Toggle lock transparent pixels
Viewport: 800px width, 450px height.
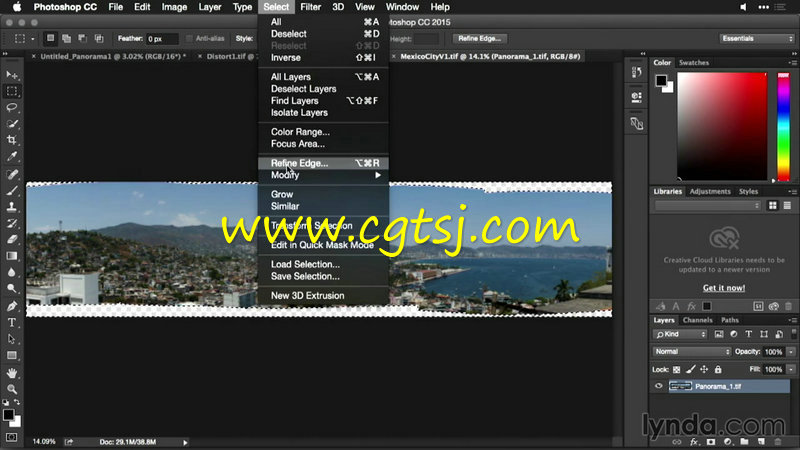[677, 369]
